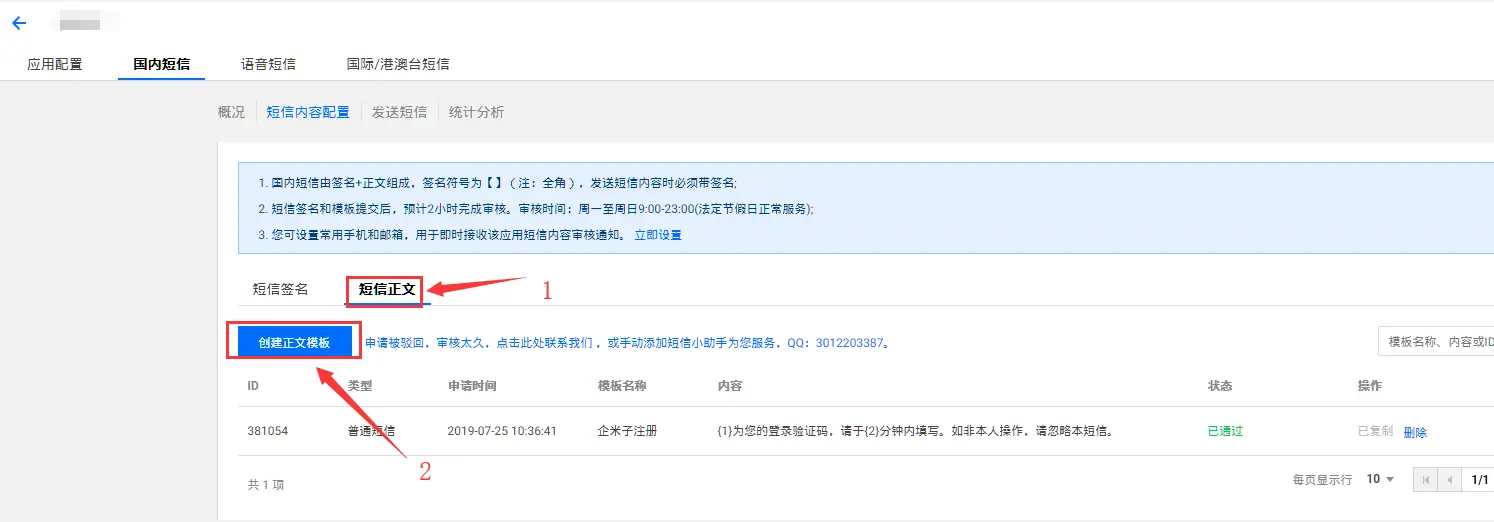
Task: Open the 语音短信 tab
Action: pyautogui.click(x=268, y=64)
